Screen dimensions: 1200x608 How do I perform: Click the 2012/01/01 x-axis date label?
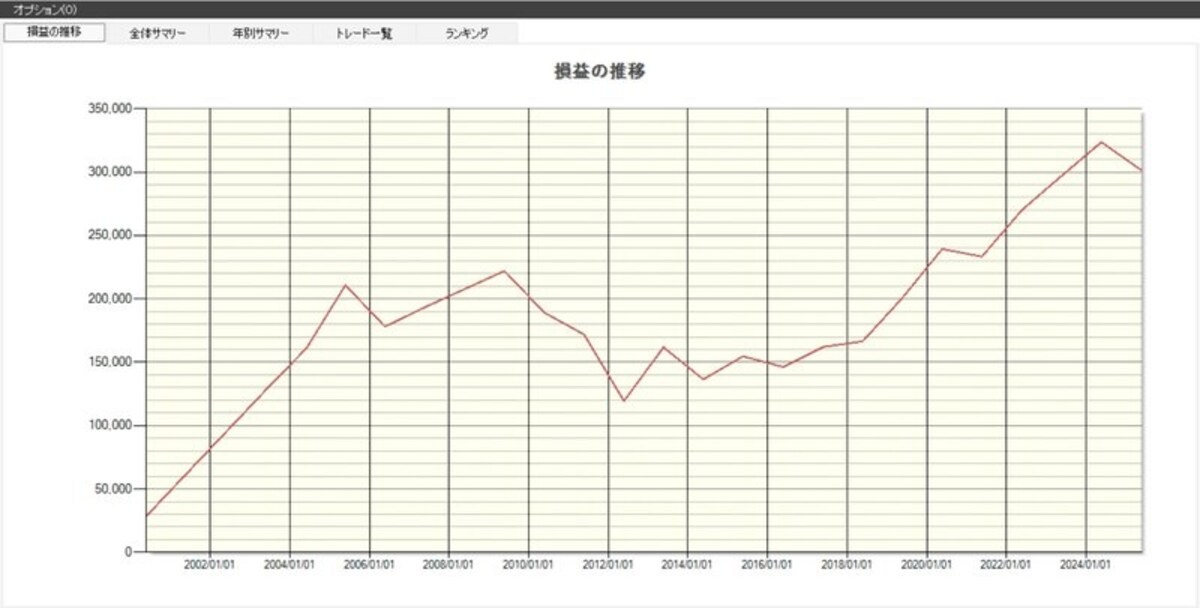608,565
